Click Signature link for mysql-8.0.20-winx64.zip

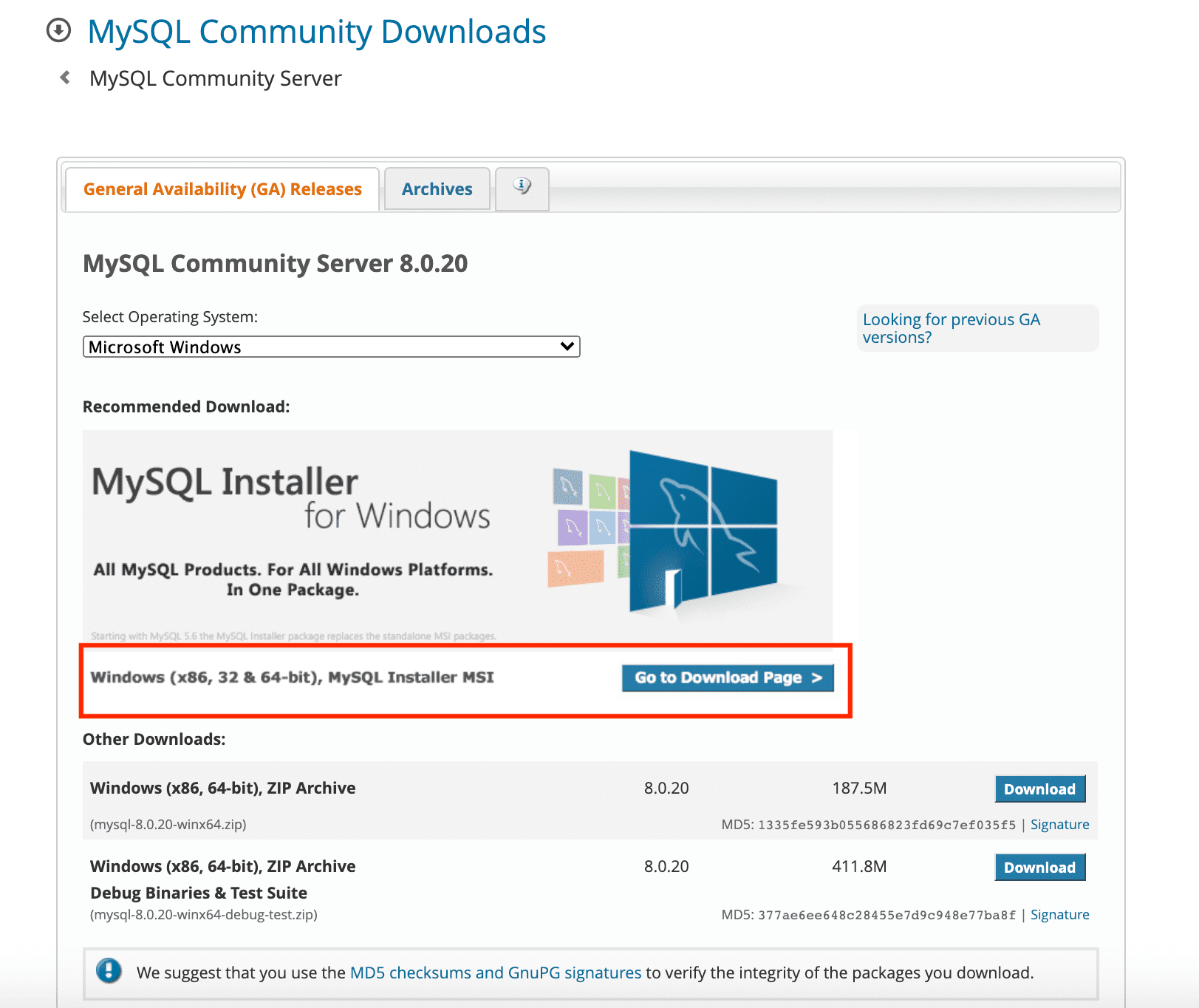[1059, 824]
